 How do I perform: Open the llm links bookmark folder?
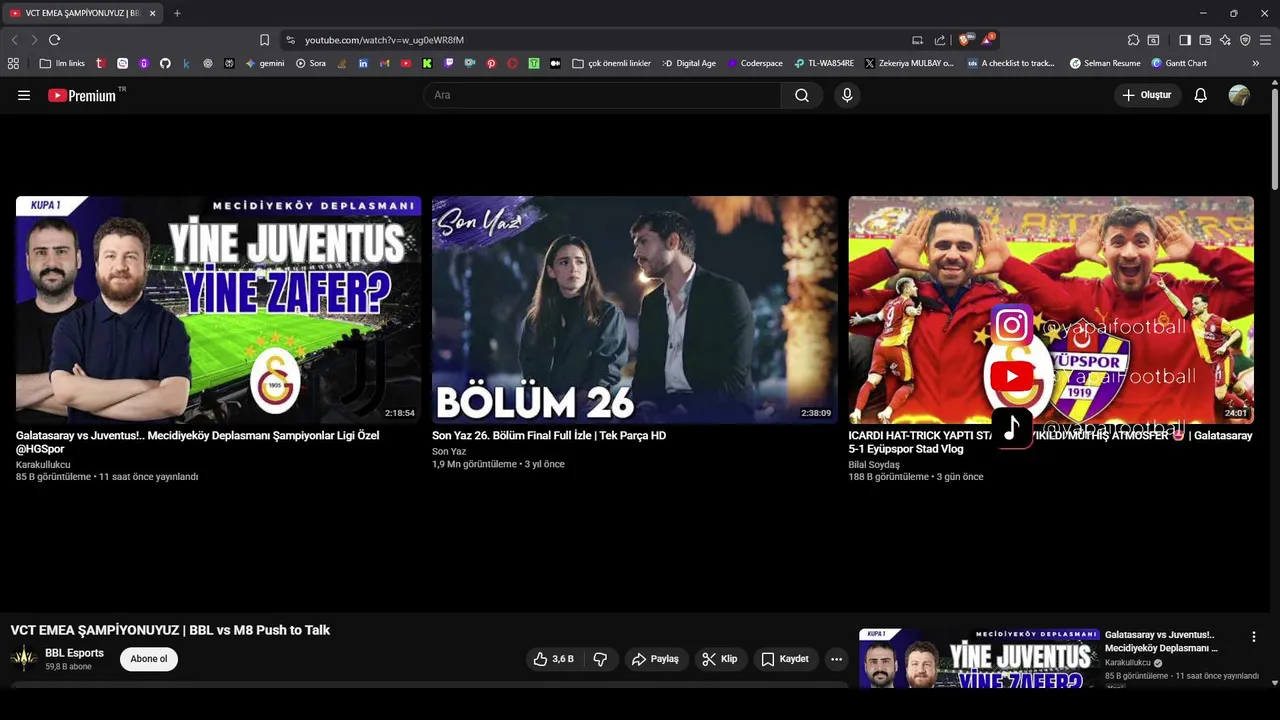(62, 63)
